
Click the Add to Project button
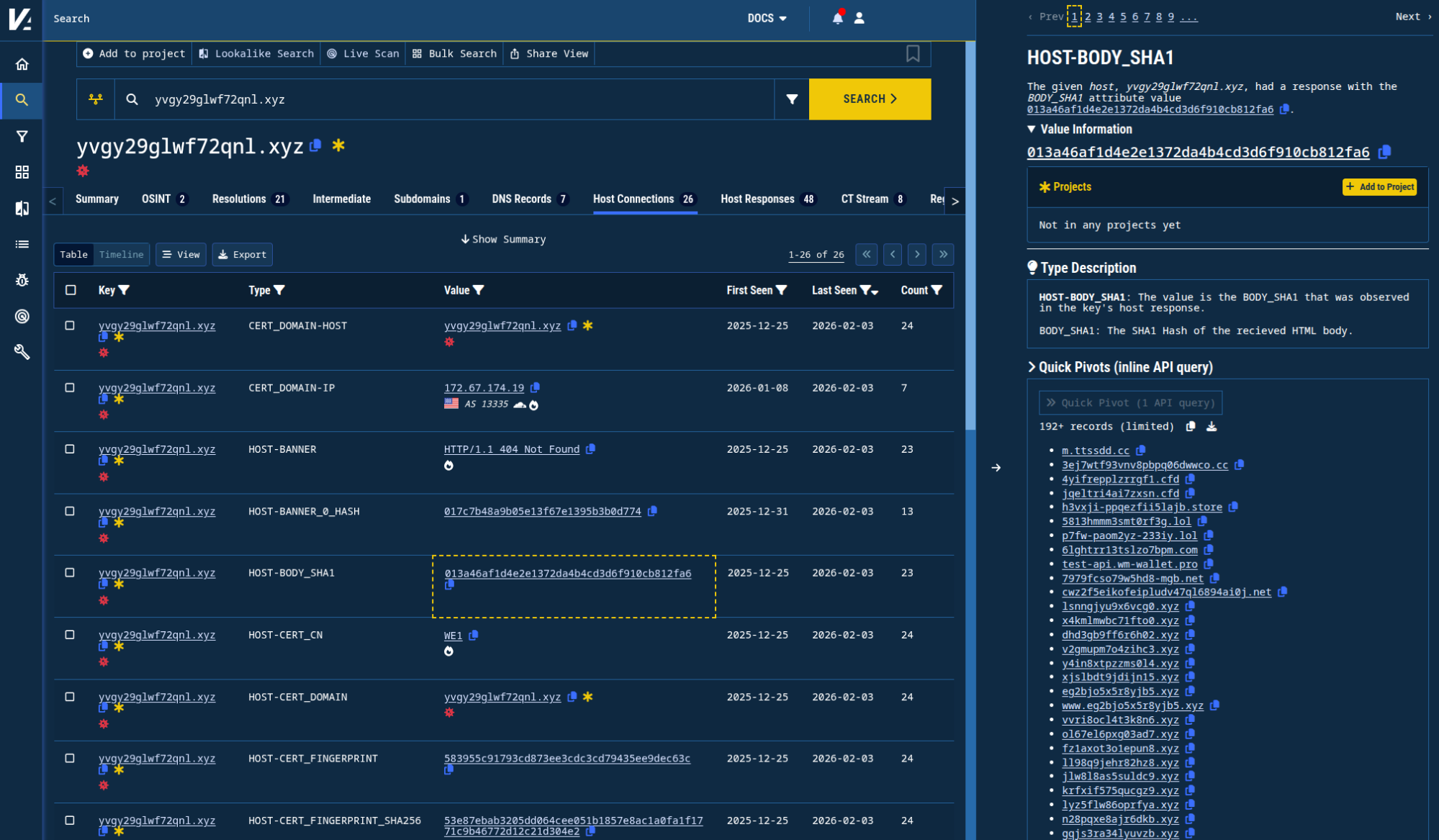[1379, 187]
